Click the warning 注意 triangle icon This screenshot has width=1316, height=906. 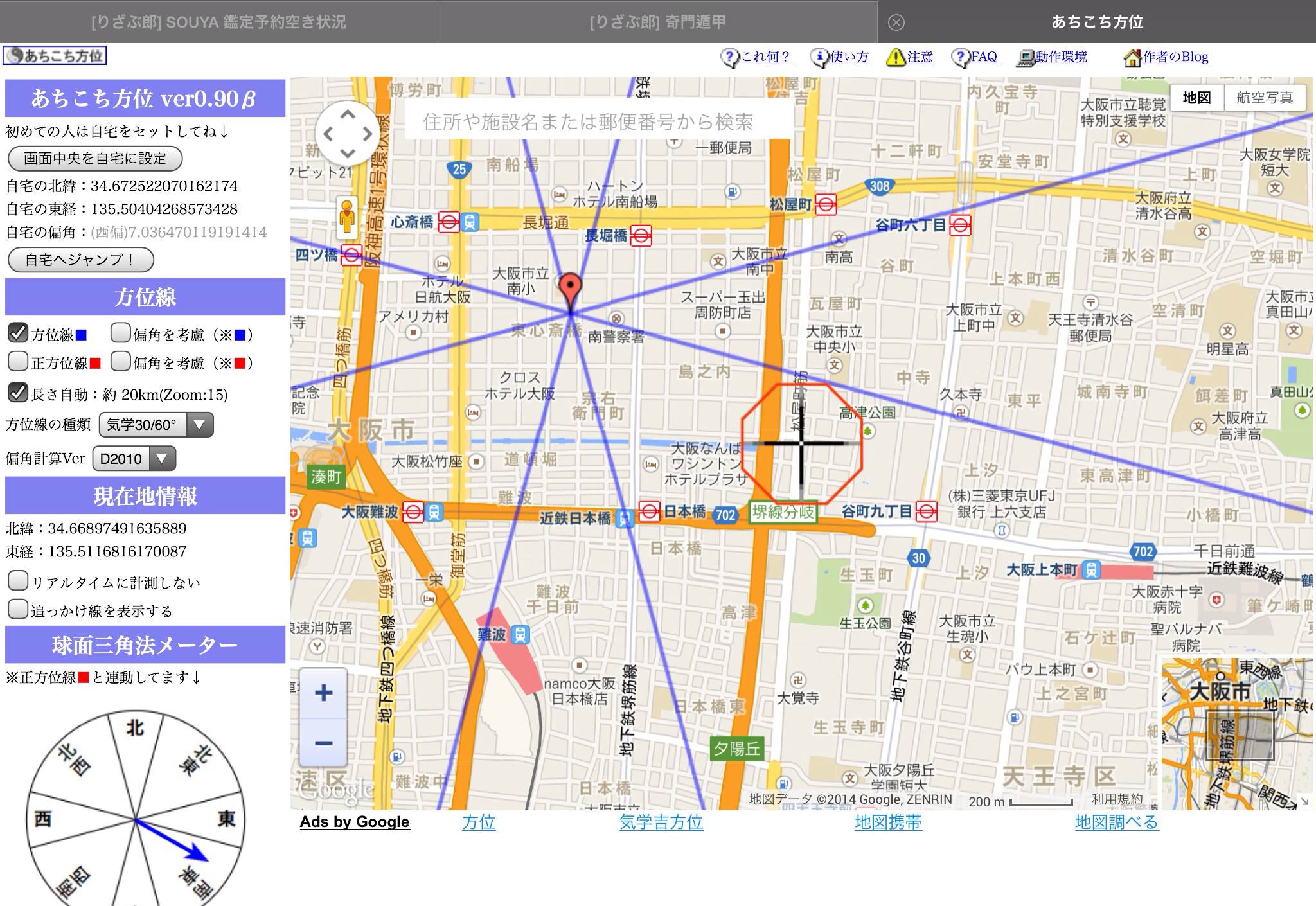tap(894, 57)
